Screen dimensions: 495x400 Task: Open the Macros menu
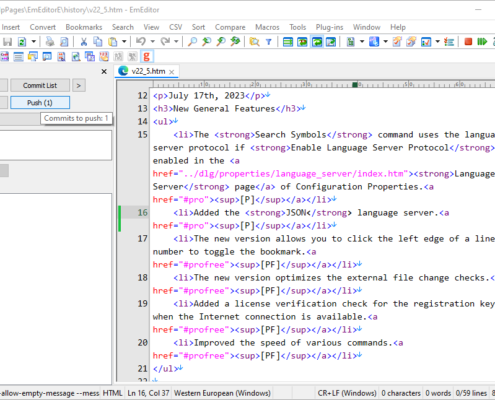click(267, 27)
